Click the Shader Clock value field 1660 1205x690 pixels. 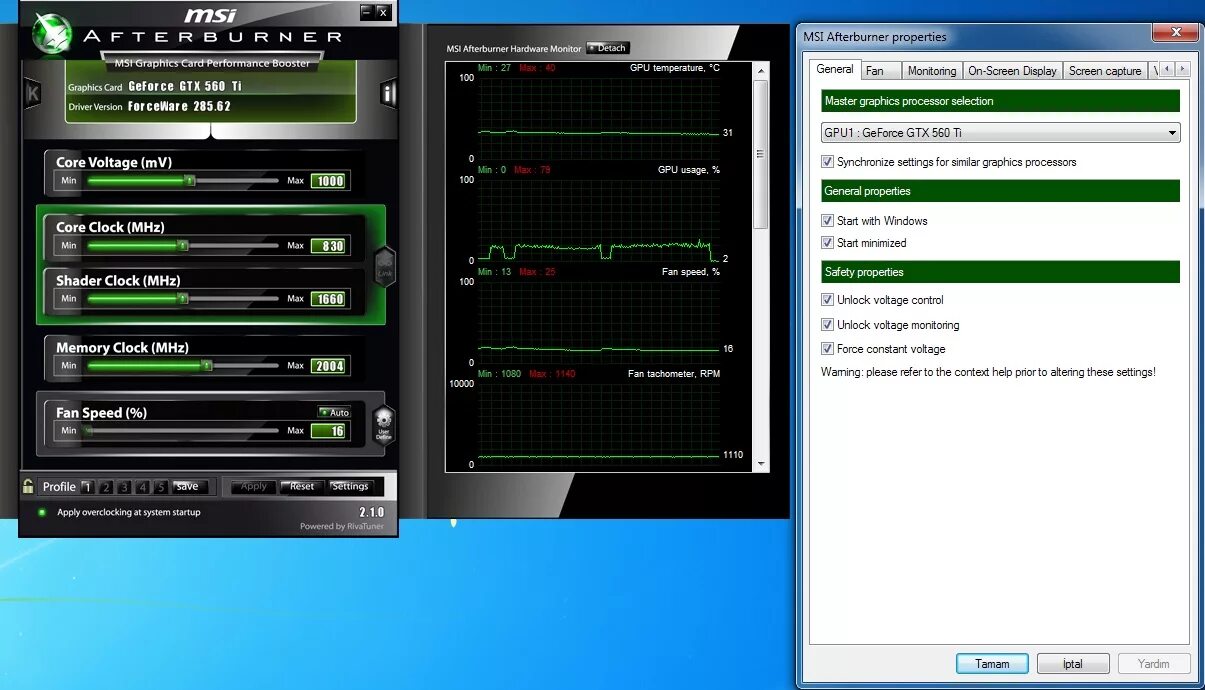(328, 299)
